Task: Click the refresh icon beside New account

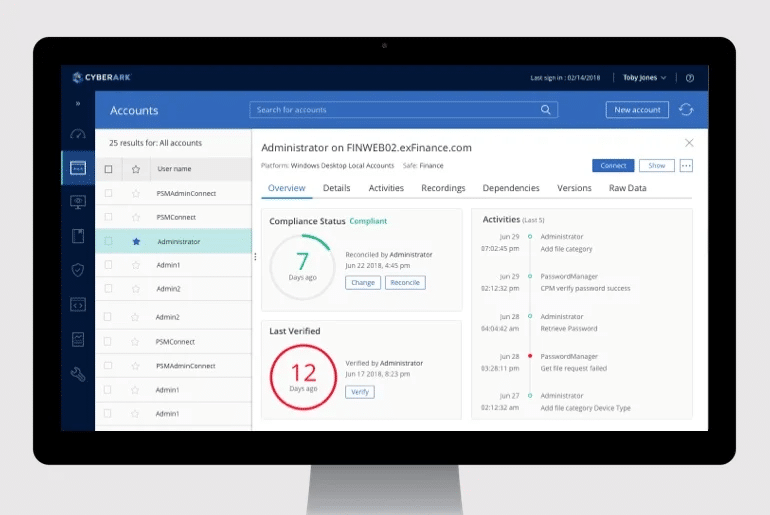Action: pyautogui.click(x=686, y=110)
